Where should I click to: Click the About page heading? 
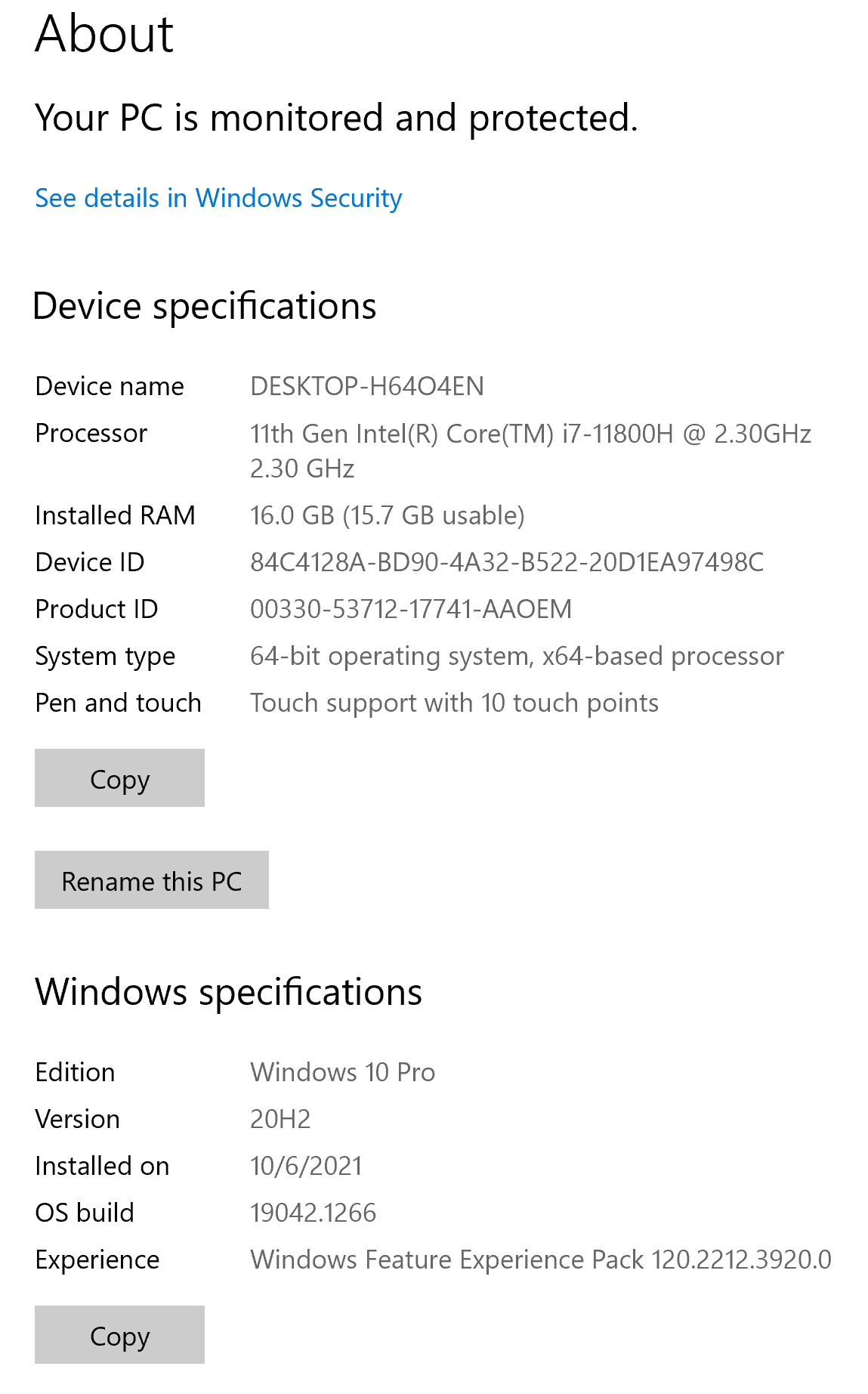[x=104, y=34]
